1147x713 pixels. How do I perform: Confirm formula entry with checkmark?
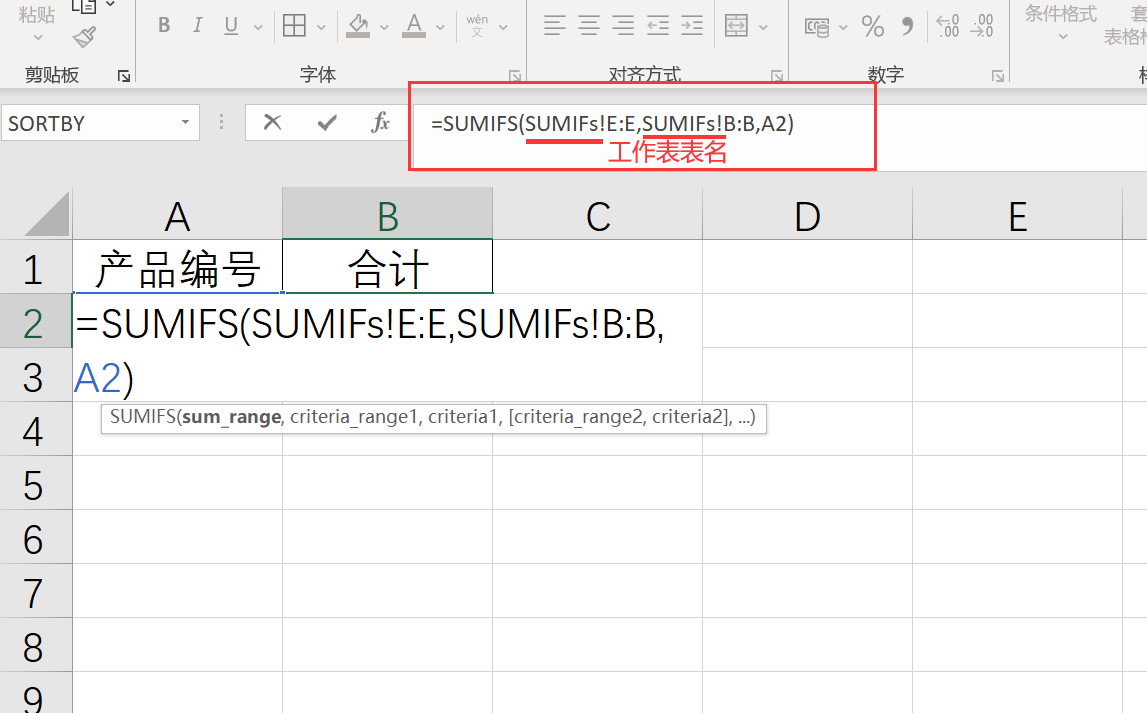327,122
